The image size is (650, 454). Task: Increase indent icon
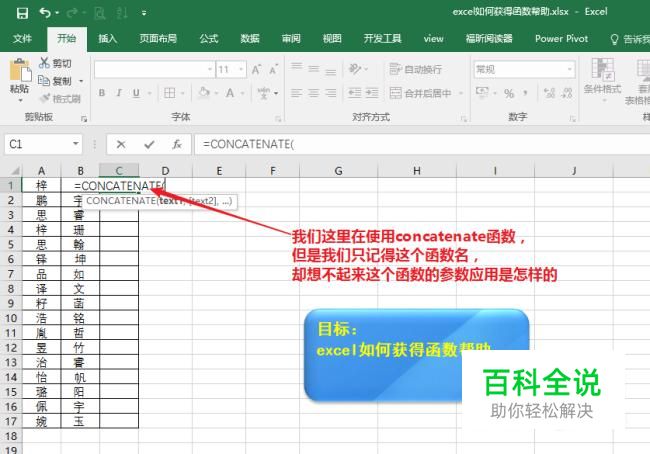pos(372,93)
